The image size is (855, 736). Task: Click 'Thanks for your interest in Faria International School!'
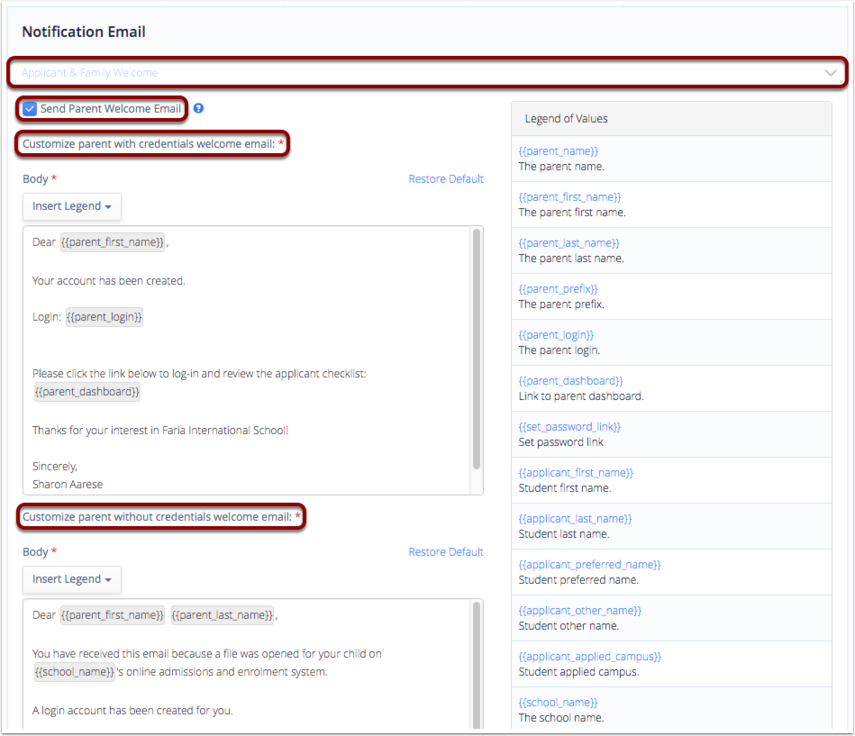point(160,430)
